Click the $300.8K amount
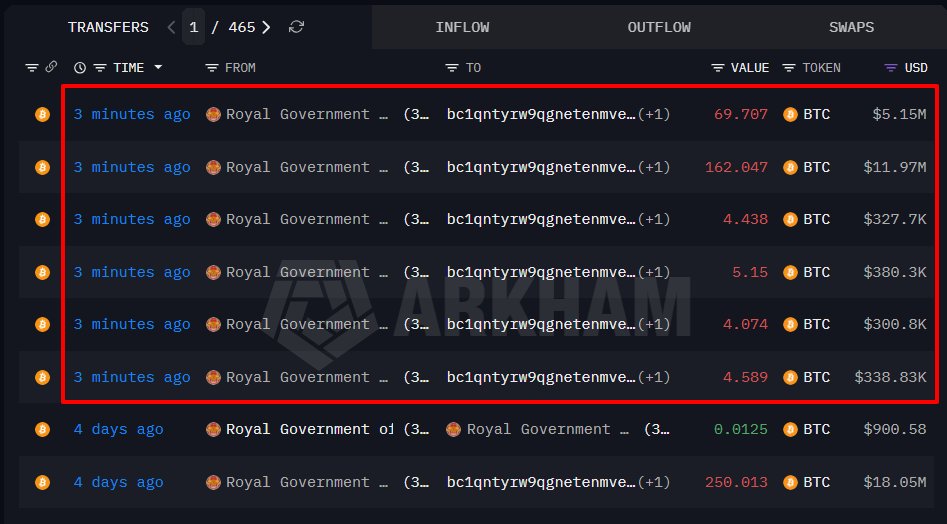This screenshot has height=524, width=947. (894, 324)
